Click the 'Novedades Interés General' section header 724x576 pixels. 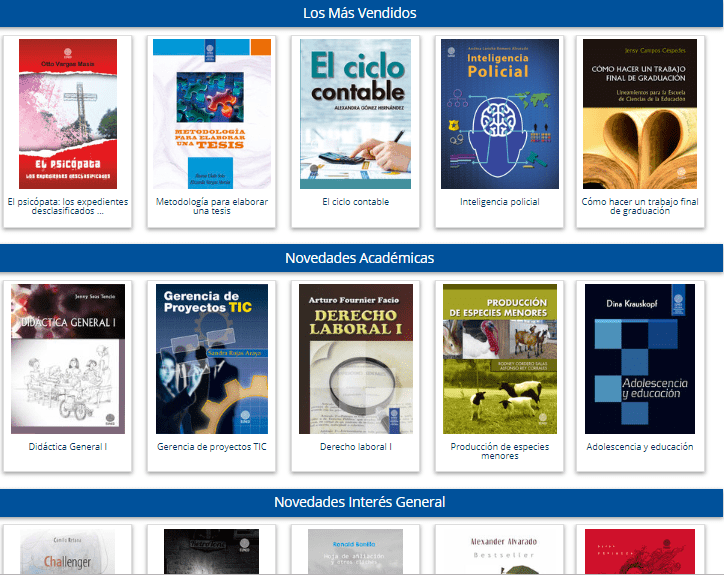click(360, 502)
